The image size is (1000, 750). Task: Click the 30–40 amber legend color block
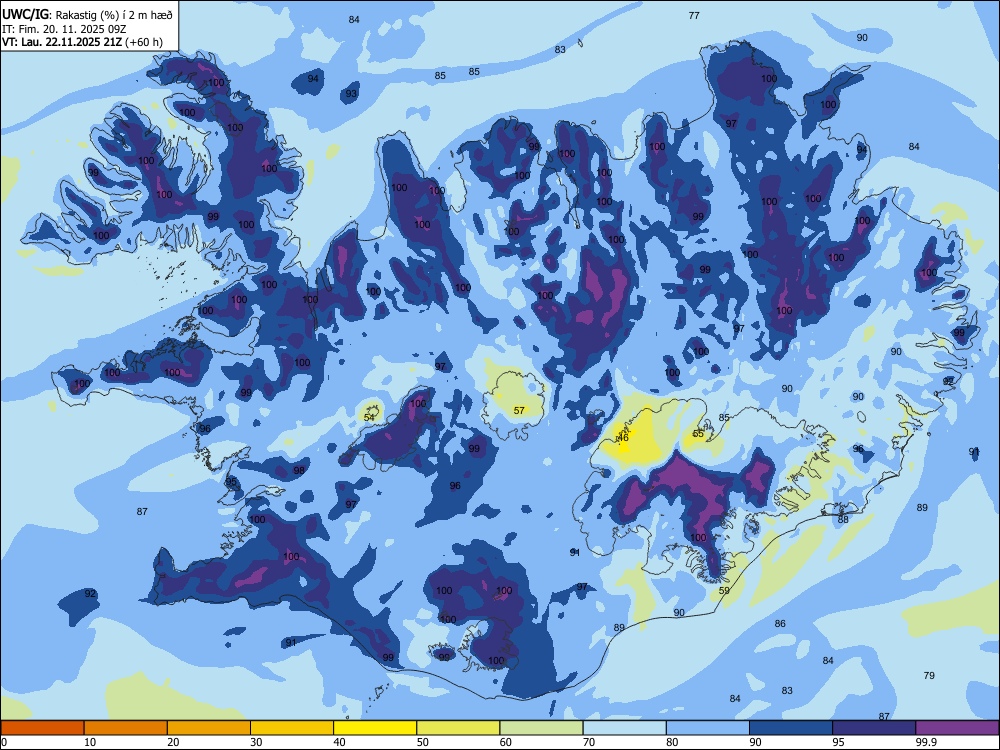pos(292,728)
